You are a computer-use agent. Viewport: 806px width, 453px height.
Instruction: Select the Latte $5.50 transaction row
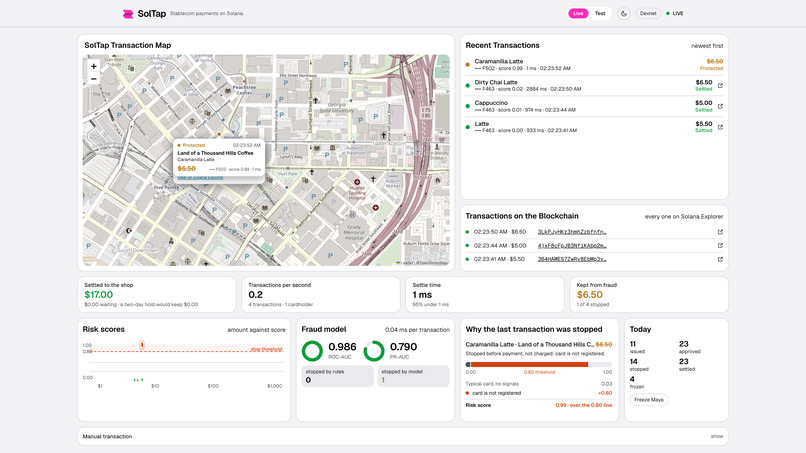click(x=594, y=127)
